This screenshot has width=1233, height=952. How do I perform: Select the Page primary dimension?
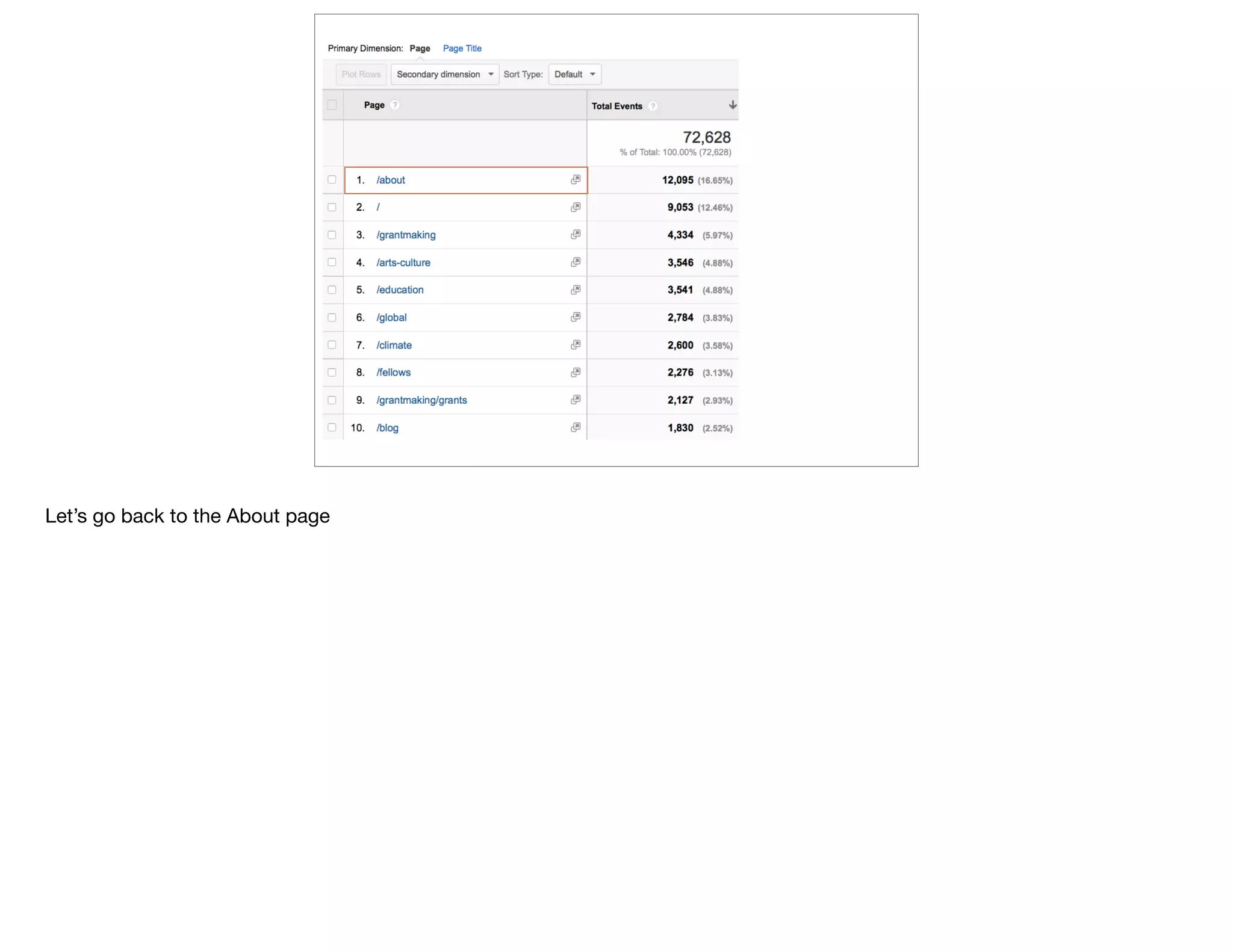(420, 48)
